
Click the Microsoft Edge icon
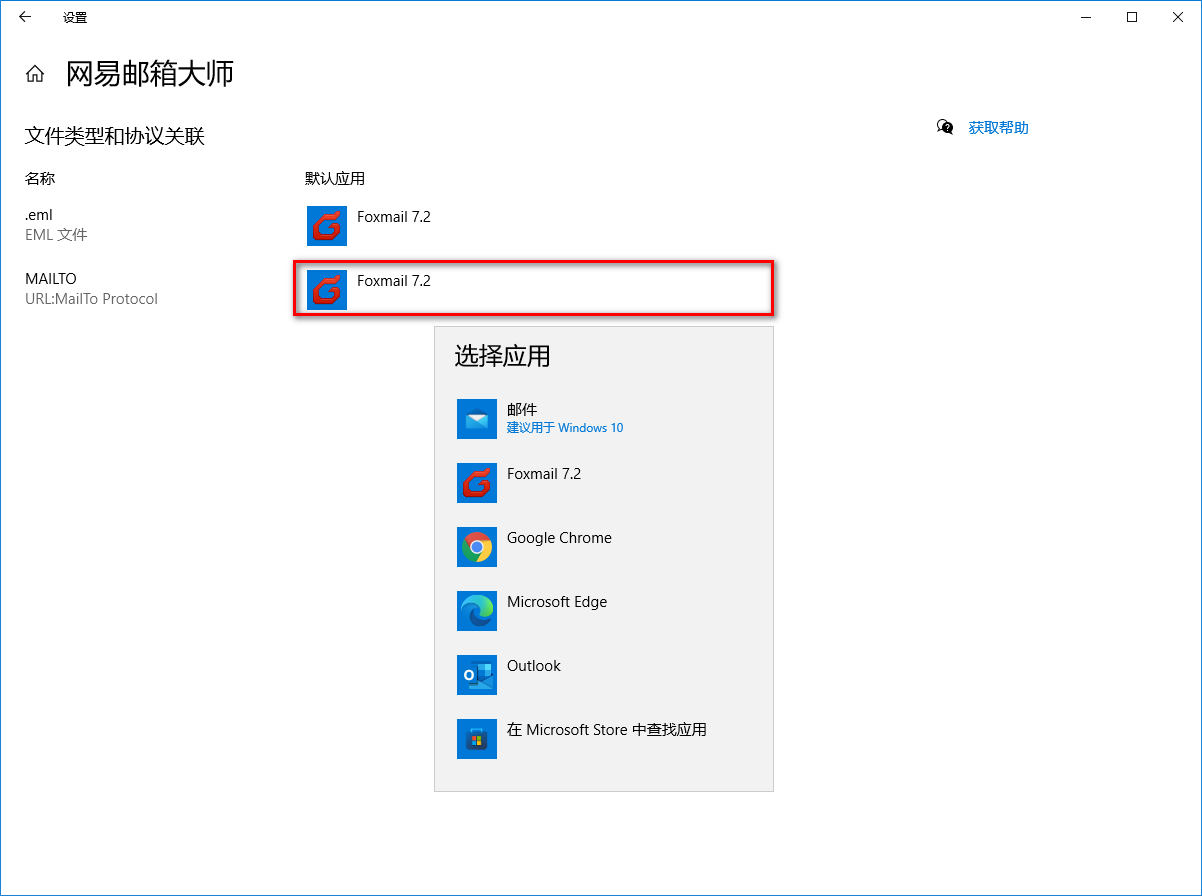[x=477, y=611]
